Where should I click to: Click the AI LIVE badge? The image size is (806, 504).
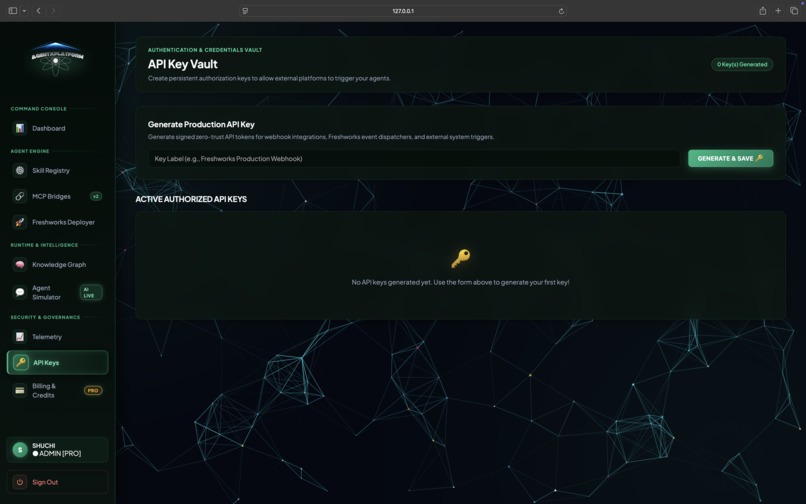[91, 292]
